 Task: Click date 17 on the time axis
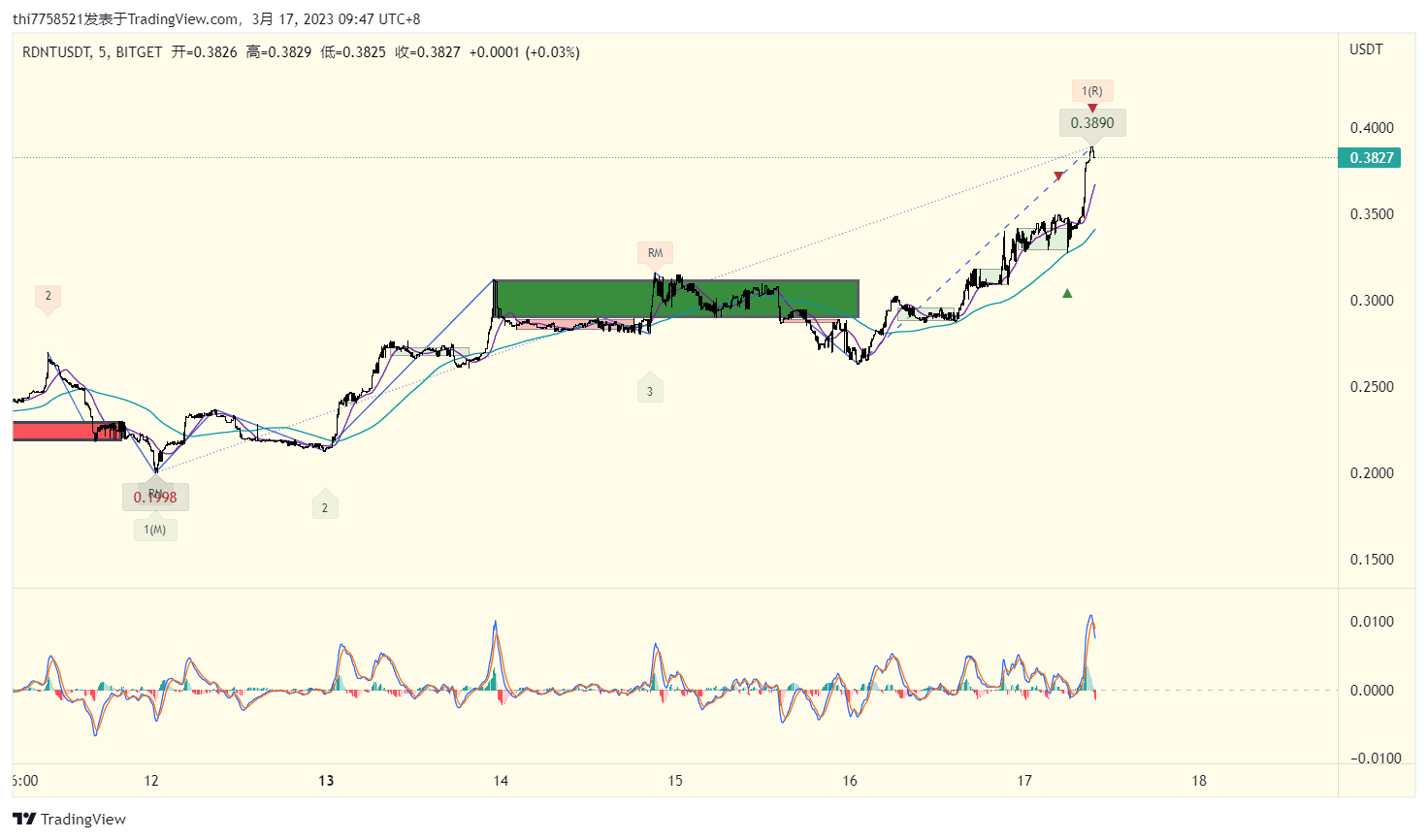pos(1024,781)
